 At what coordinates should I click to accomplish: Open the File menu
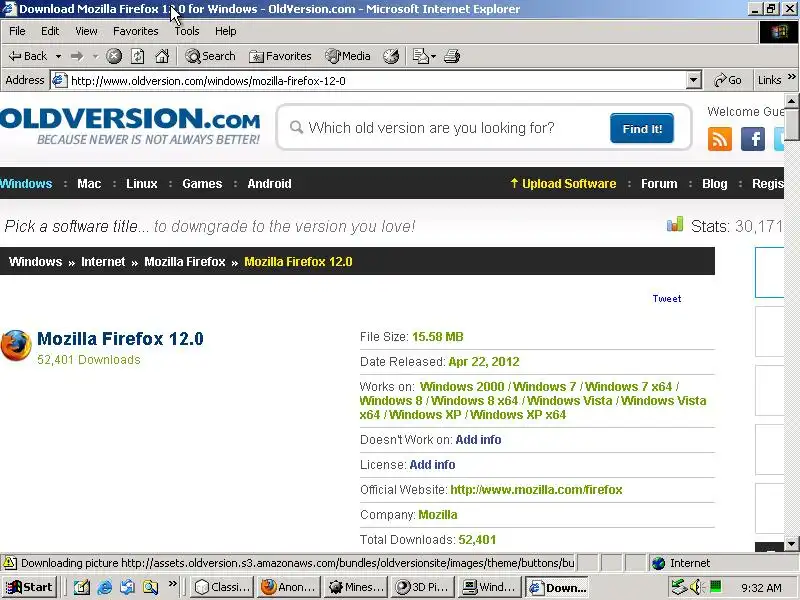[17, 31]
